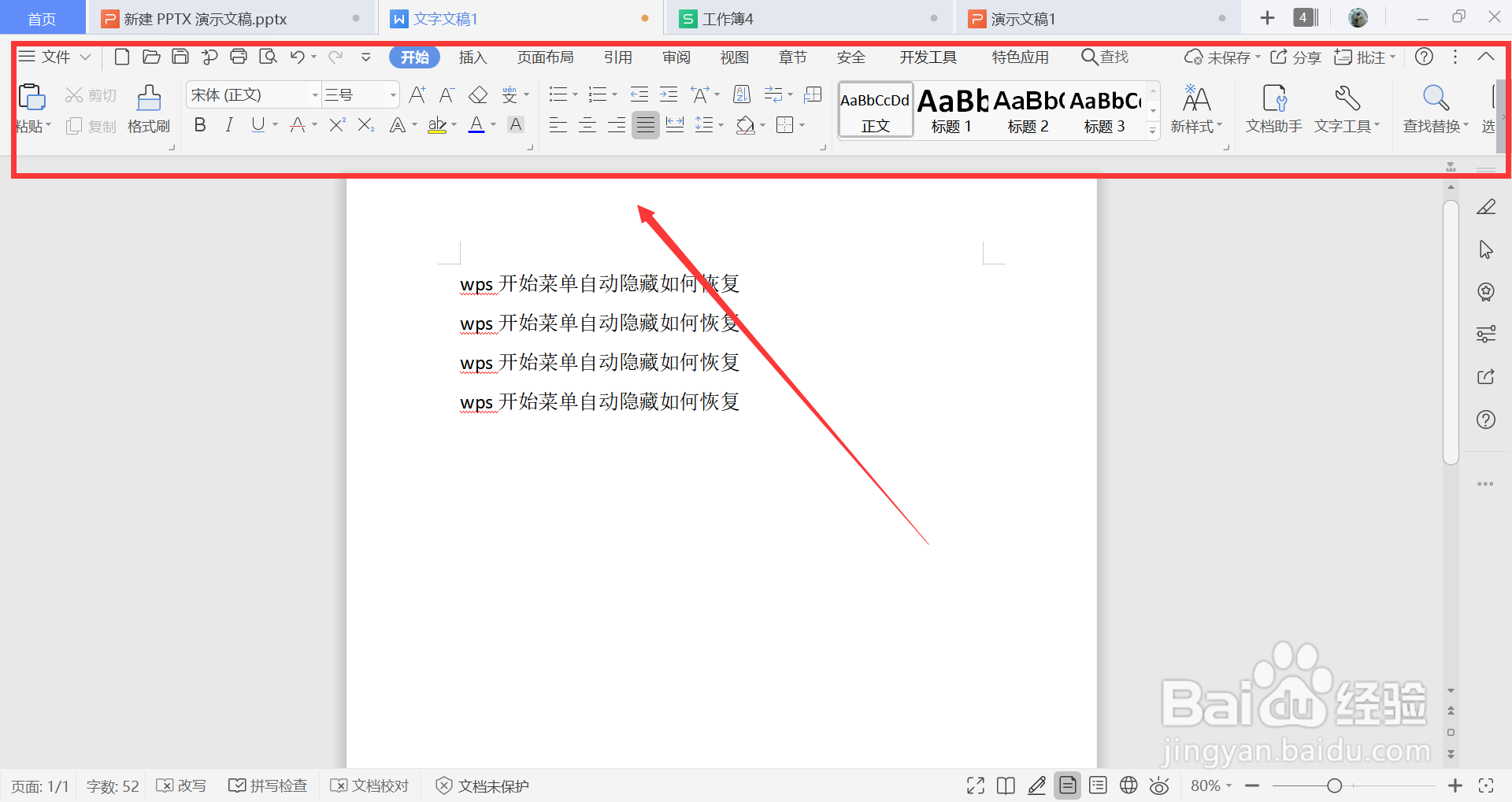
Task: Click the help question icon in right sidebar
Action: pyautogui.click(x=1486, y=419)
